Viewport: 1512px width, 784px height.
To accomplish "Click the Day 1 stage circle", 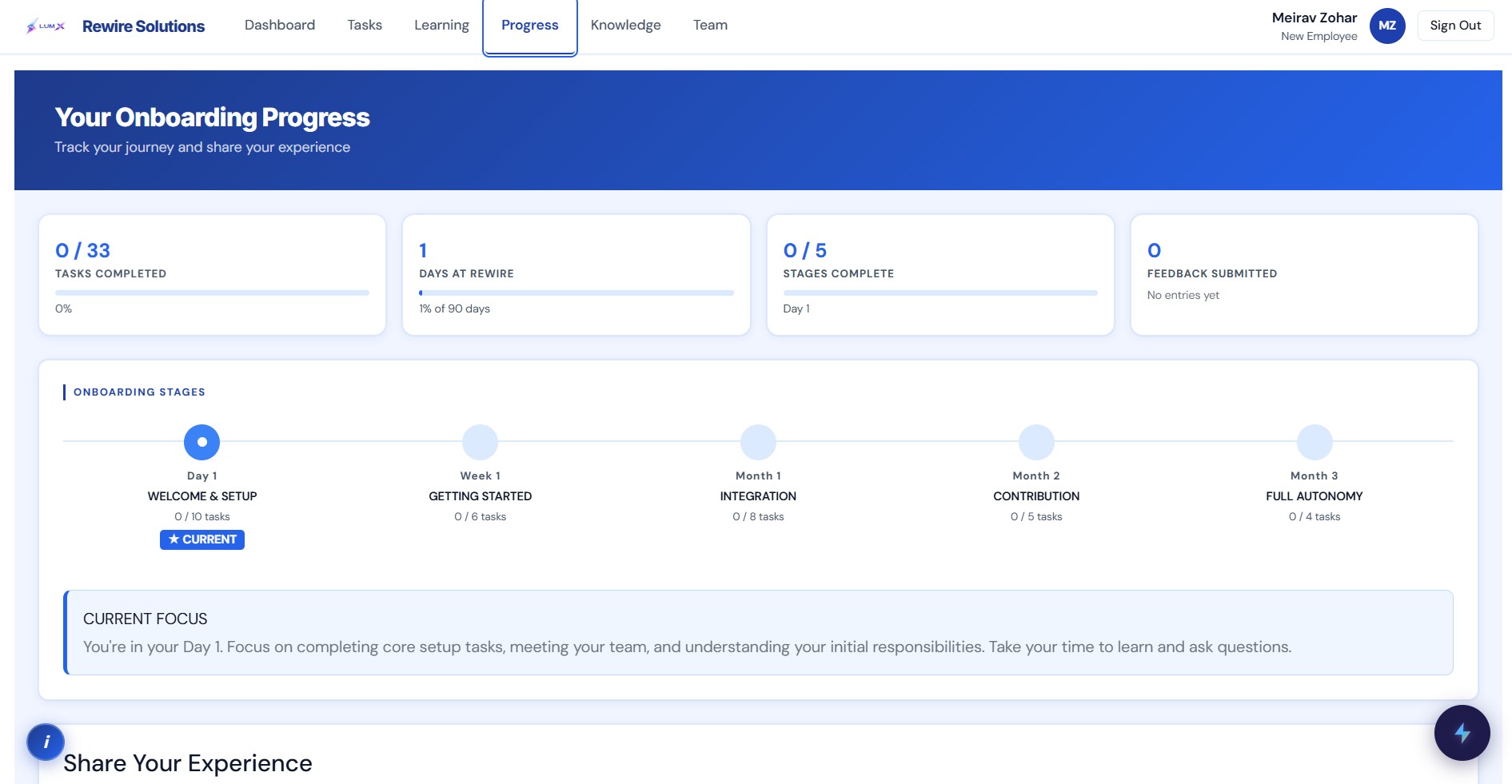I will coord(202,442).
